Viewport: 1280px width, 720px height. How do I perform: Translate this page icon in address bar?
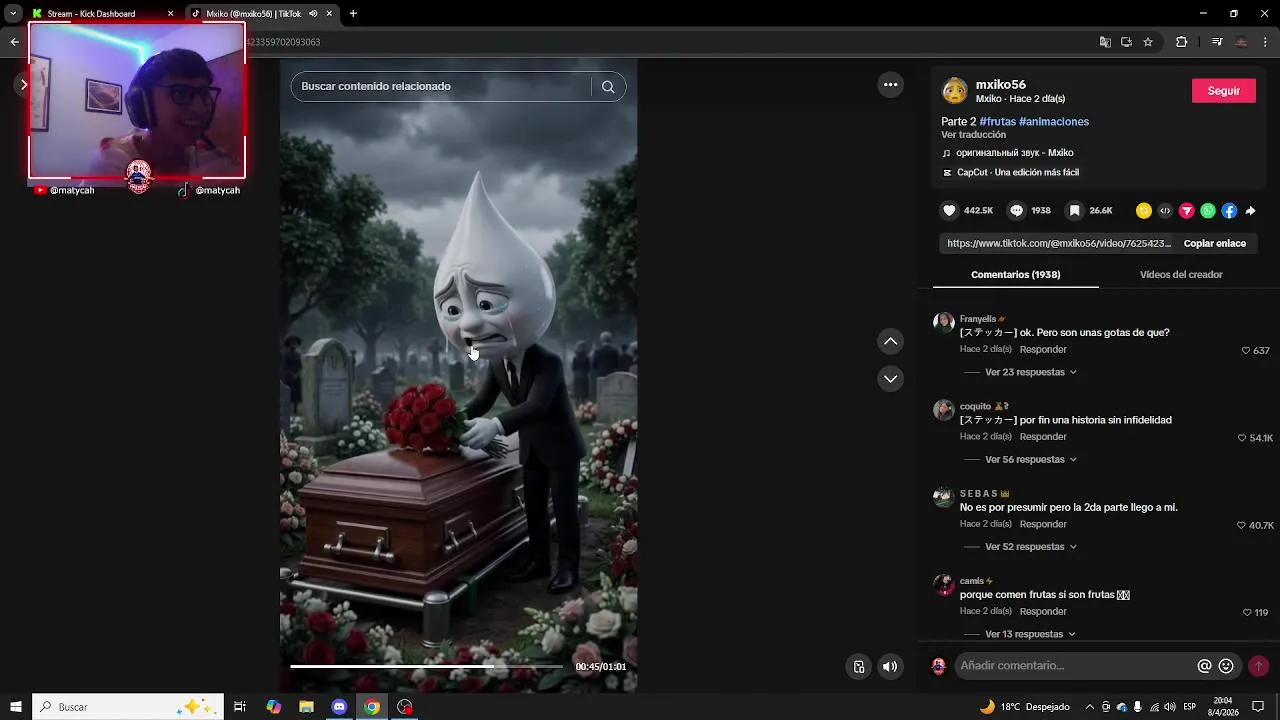[1105, 42]
